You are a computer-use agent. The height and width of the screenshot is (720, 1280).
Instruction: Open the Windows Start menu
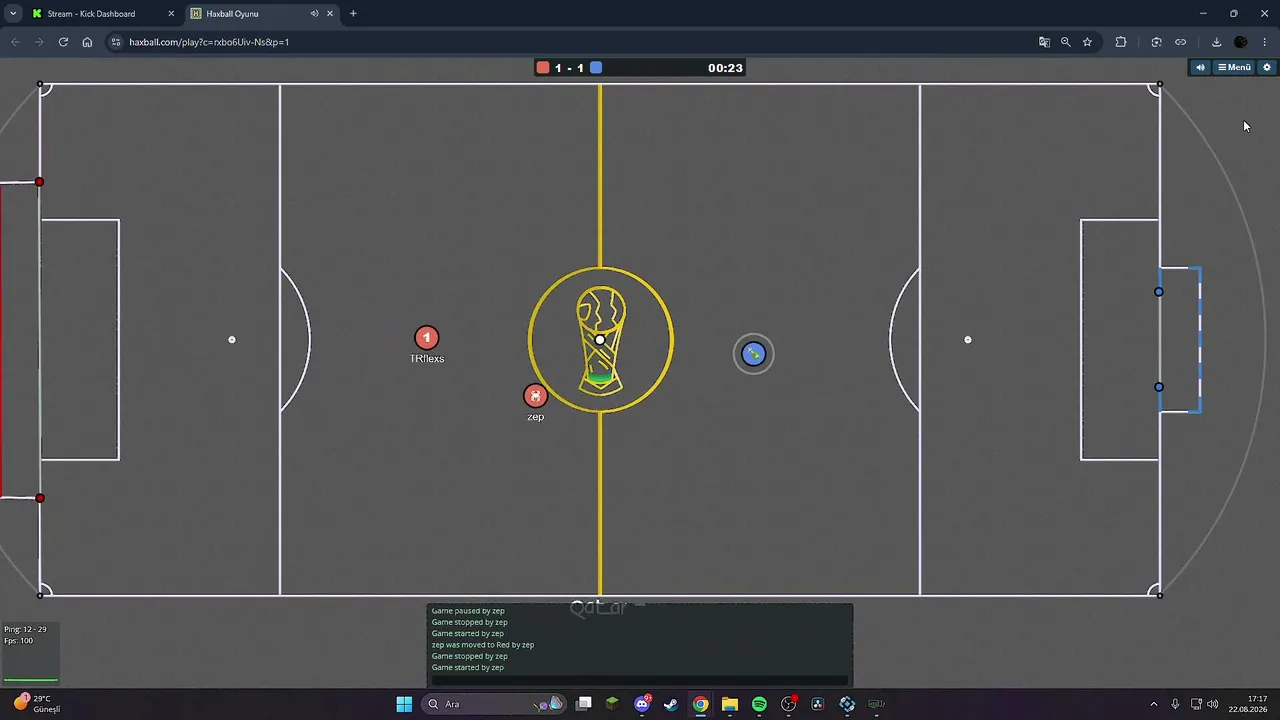pos(404,704)
